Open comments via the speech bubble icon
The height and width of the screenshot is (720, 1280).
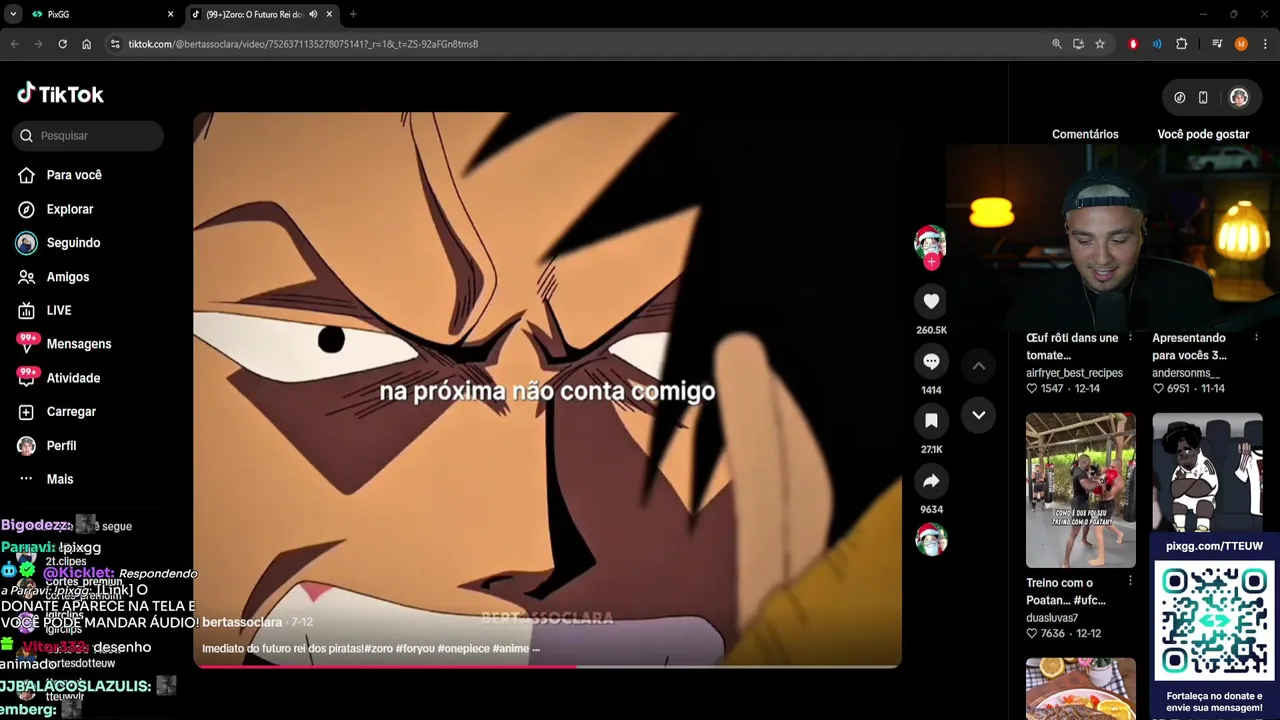pyautogui.click(x=931, y=361)
